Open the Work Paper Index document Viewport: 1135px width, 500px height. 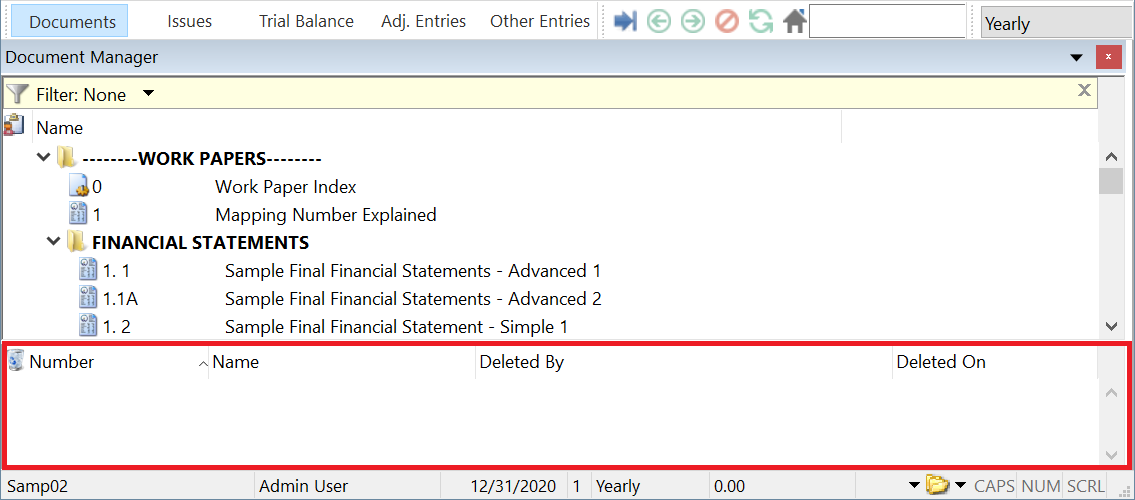(285, 187)
